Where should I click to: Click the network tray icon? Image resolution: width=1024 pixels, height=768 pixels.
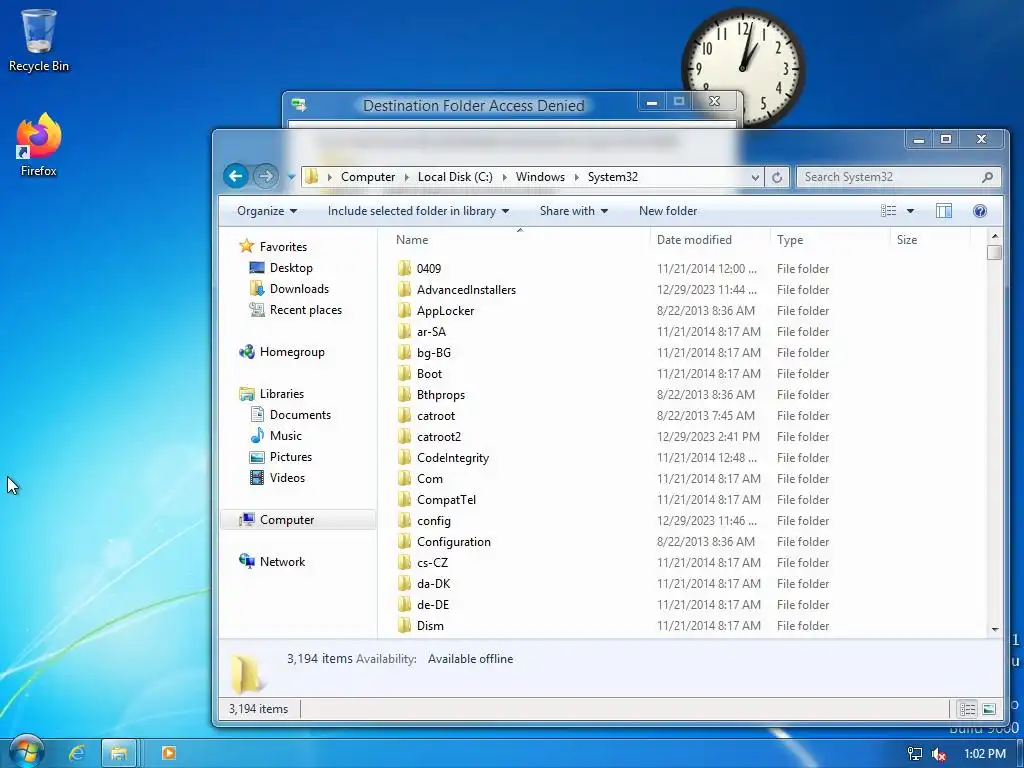pyautogui.click(x=914, y=754)
